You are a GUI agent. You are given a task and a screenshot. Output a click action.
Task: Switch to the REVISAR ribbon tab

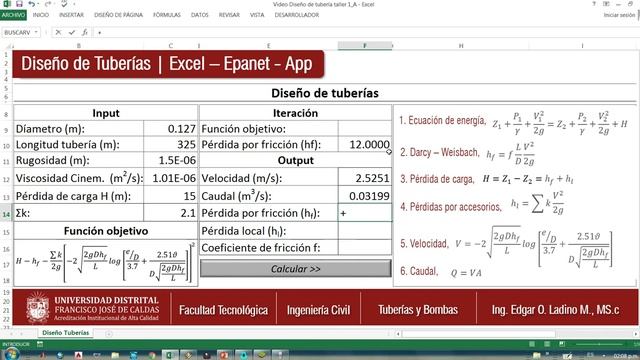(x=229, y=15)
